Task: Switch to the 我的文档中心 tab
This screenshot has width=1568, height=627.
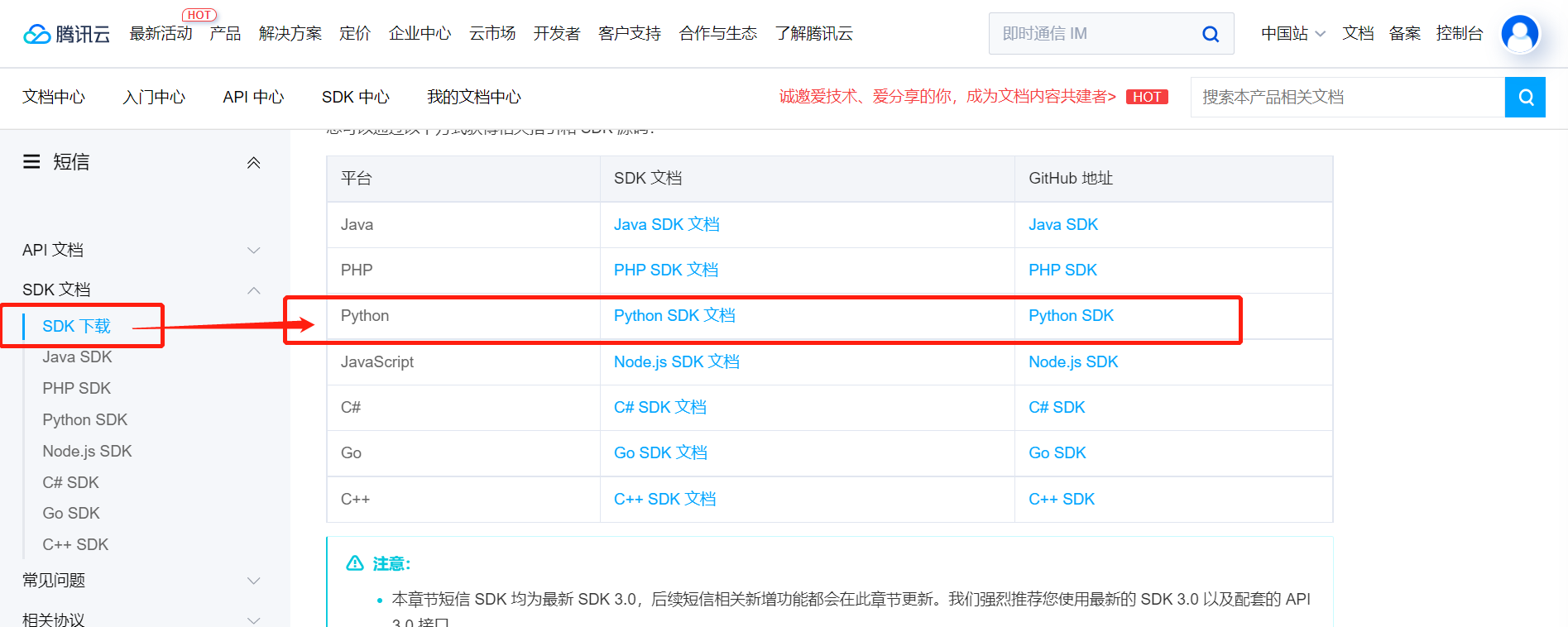Action: pyautogui.click(x=474, y=97)
